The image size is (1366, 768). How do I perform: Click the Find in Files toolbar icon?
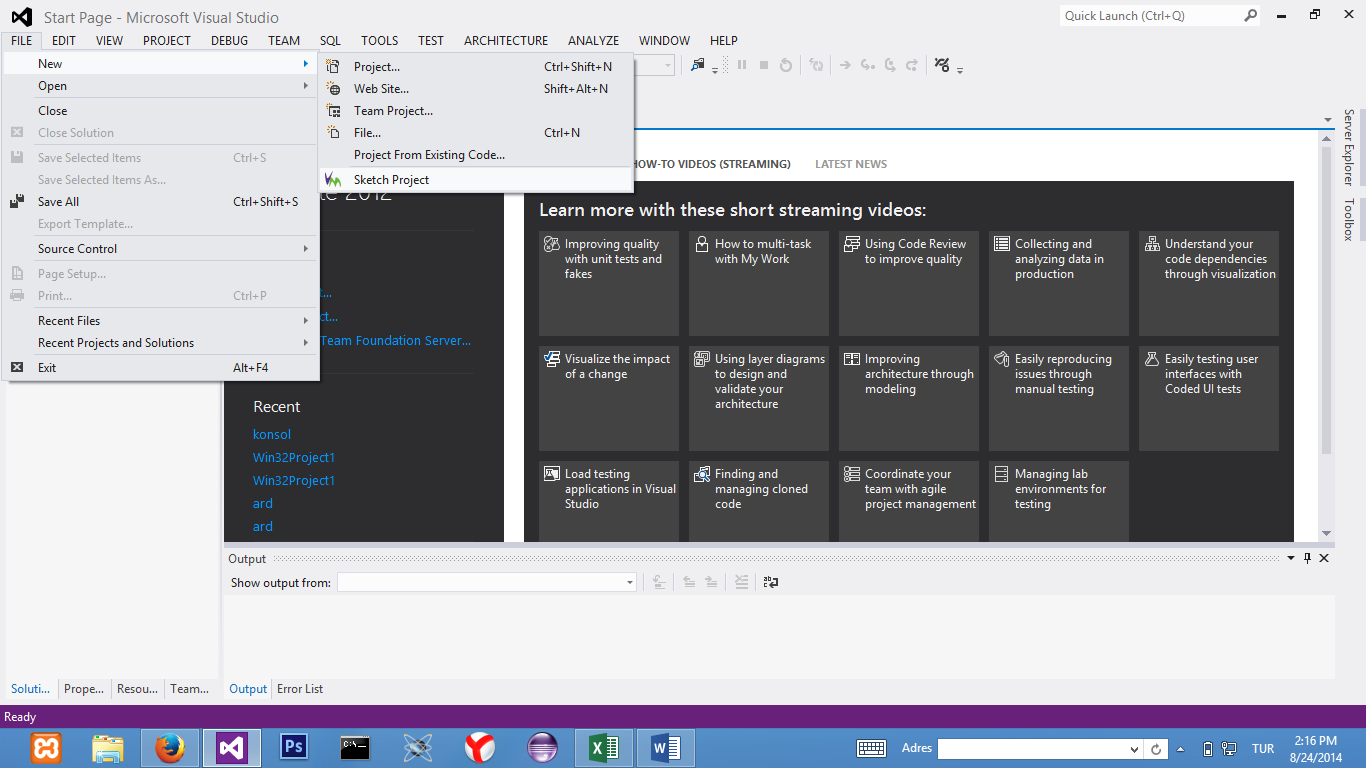[x=698, y=65]
